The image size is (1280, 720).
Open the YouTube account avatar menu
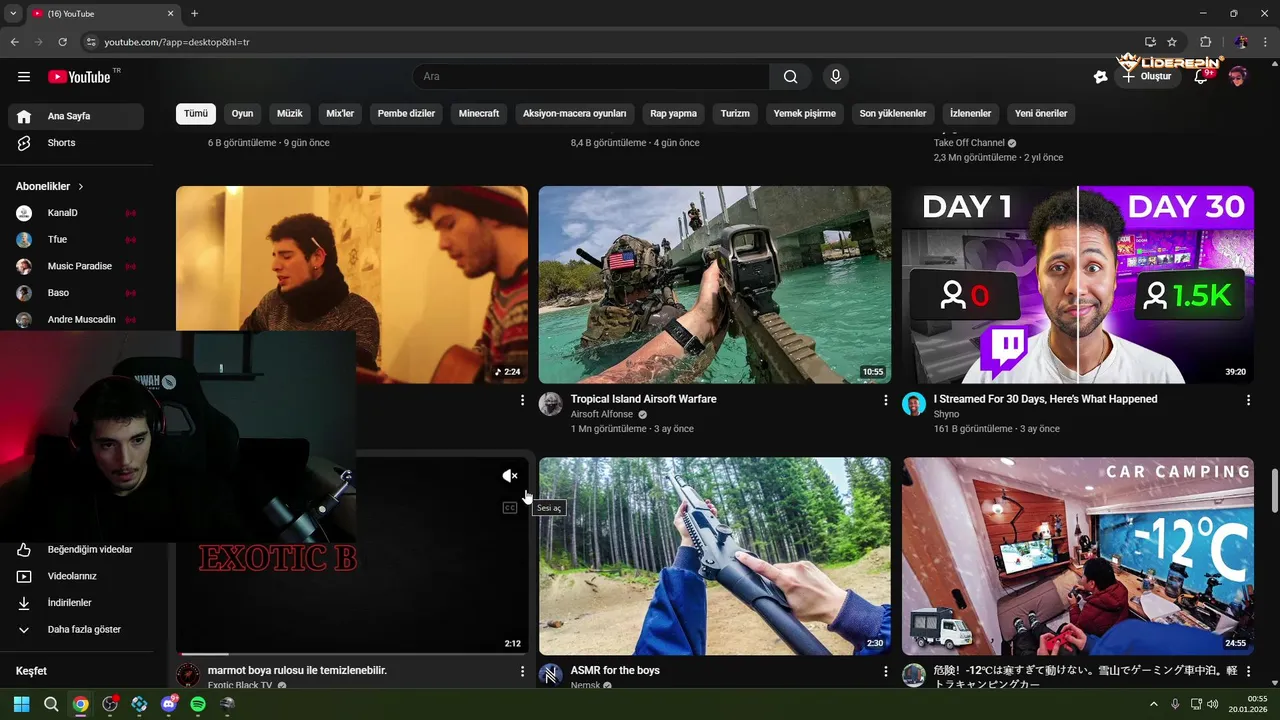click(1238, 77)
